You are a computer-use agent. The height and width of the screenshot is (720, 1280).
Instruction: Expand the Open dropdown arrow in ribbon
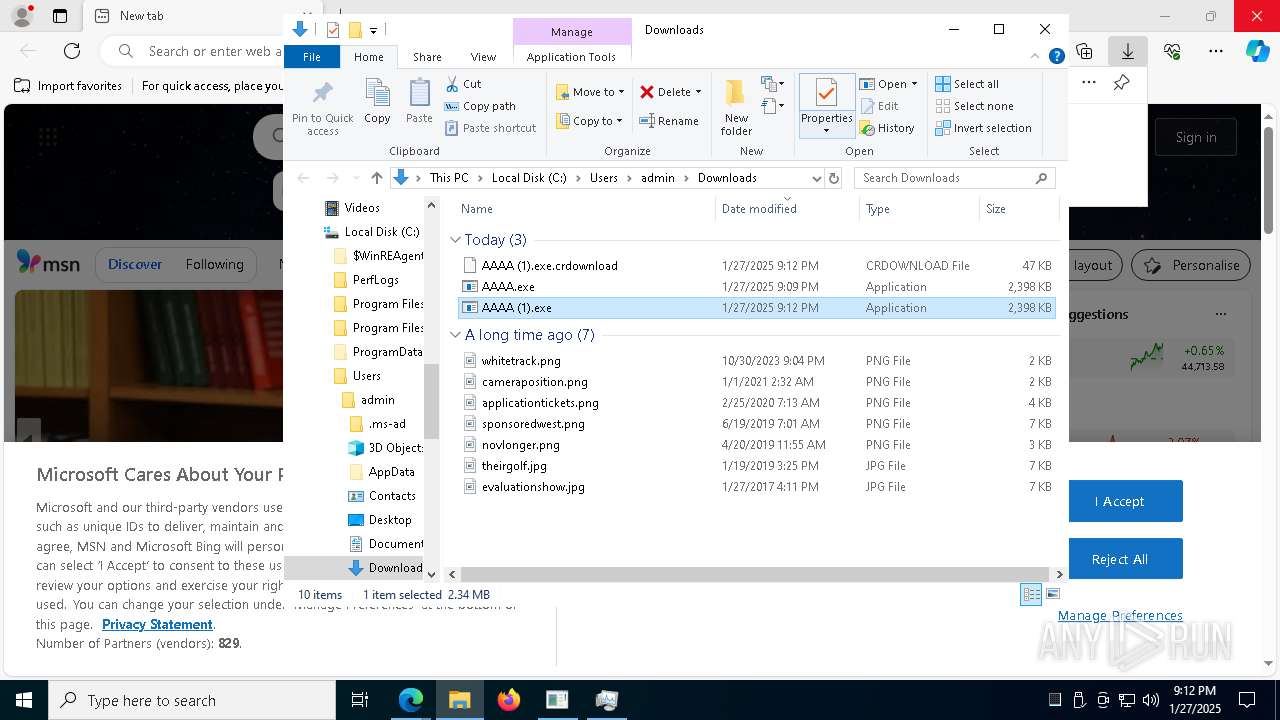tap(914, 84)
